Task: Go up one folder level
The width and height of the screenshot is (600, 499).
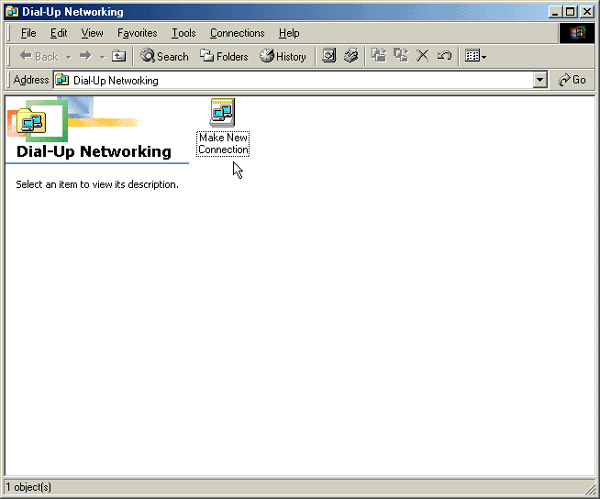Action: [119, 57]
